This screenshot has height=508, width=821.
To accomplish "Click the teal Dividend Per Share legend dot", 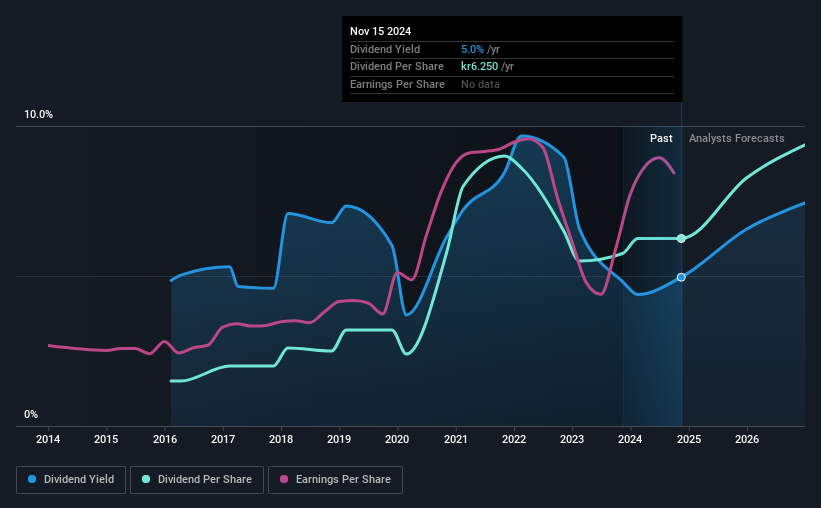I will click(146, 479).
